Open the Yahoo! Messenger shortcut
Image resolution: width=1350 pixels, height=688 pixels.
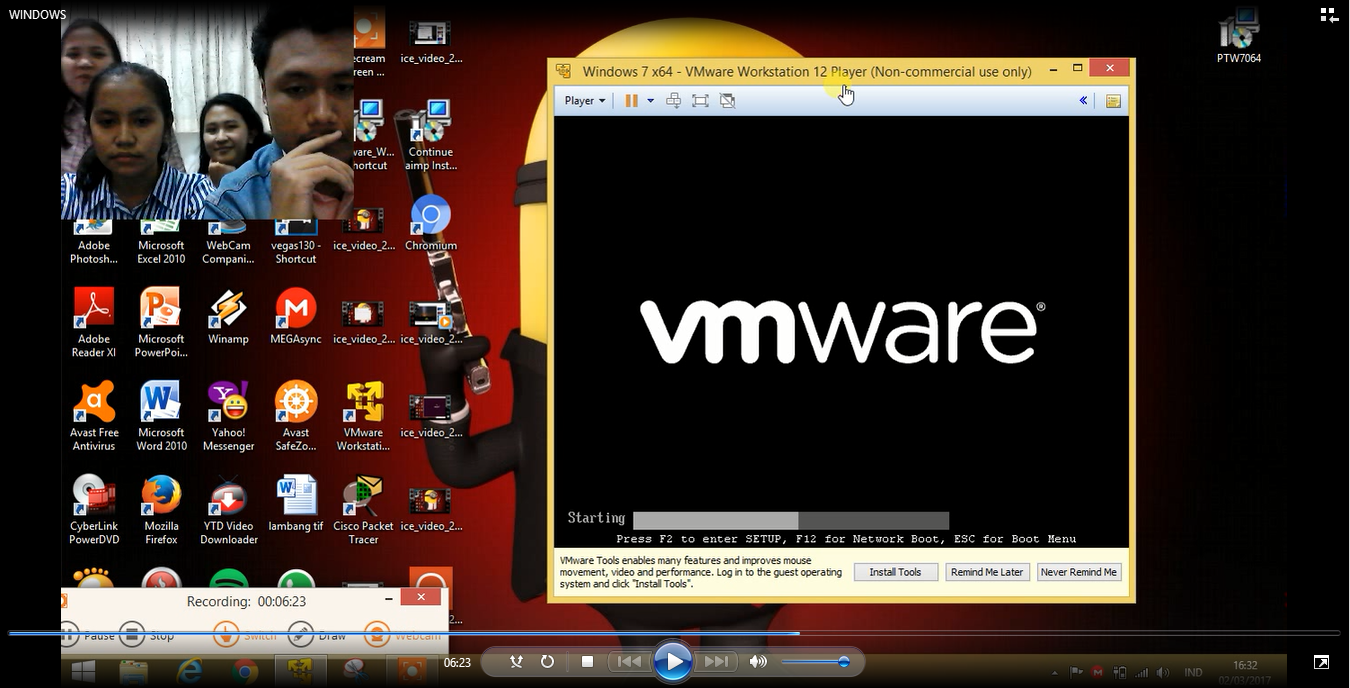pos(228,416)
